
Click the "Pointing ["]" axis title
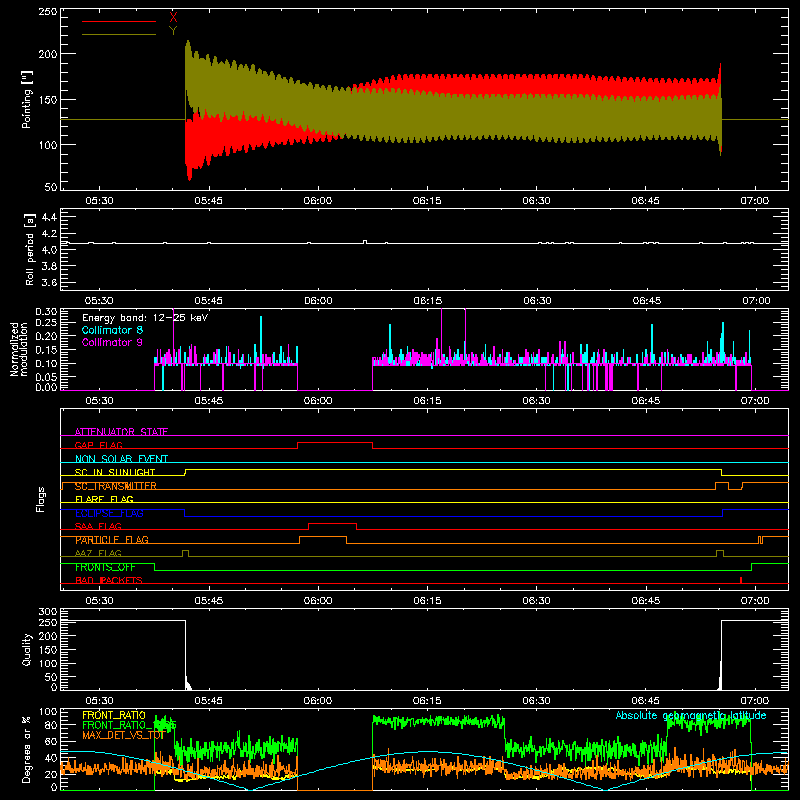pyautogui.click(x=27, y=99)
